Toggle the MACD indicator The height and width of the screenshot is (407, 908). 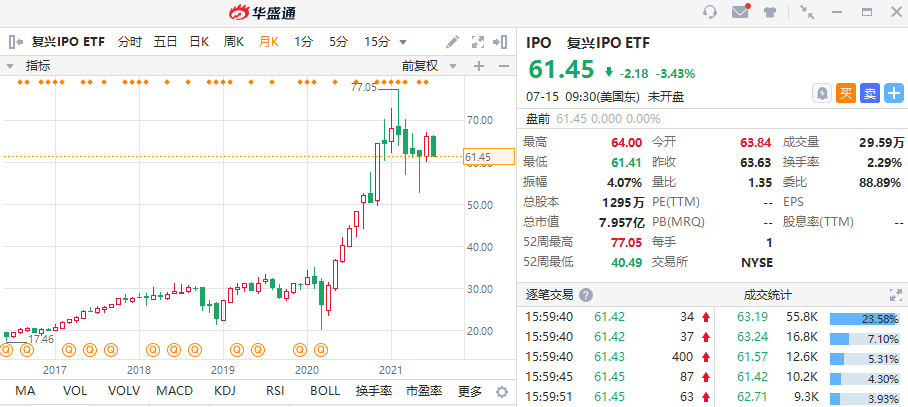[174, 391]
